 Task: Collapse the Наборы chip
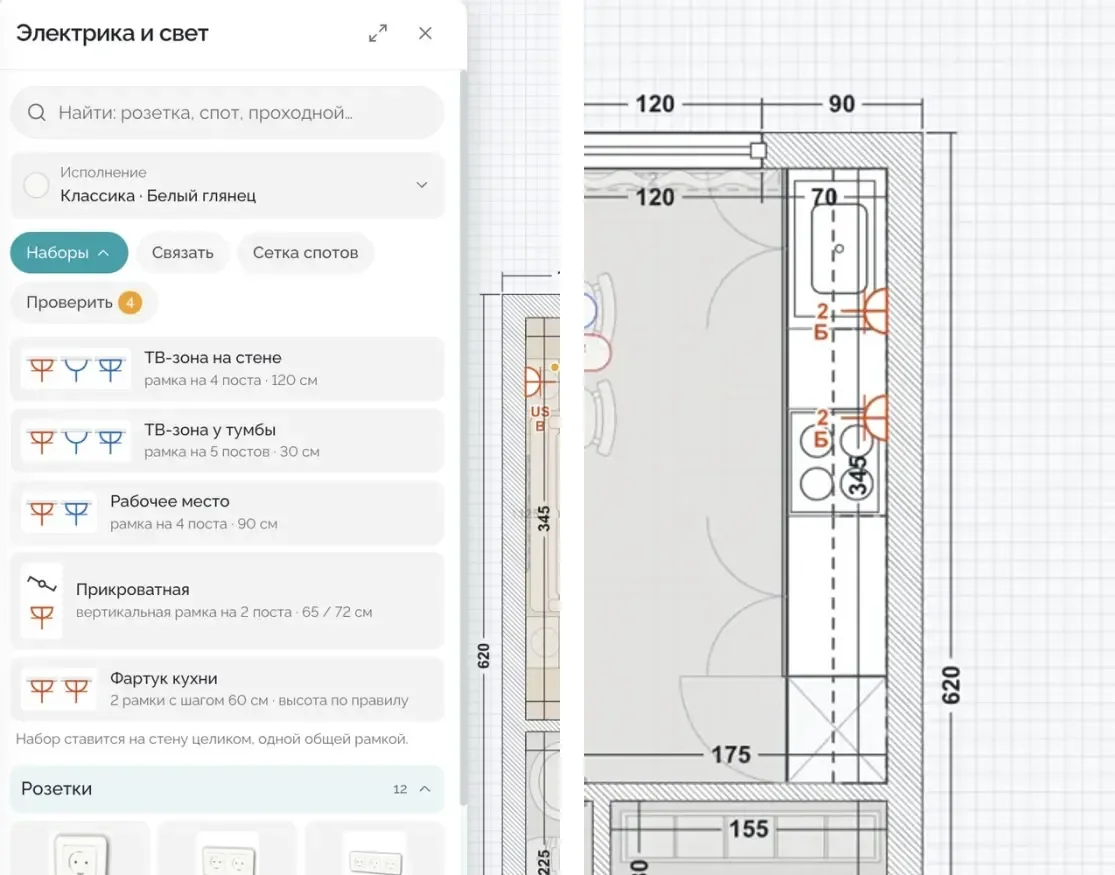[x=69, y=253]
